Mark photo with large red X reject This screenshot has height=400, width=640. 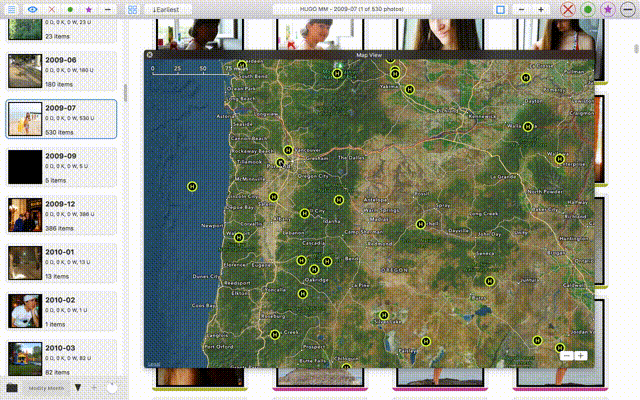(x=568, y=9)
